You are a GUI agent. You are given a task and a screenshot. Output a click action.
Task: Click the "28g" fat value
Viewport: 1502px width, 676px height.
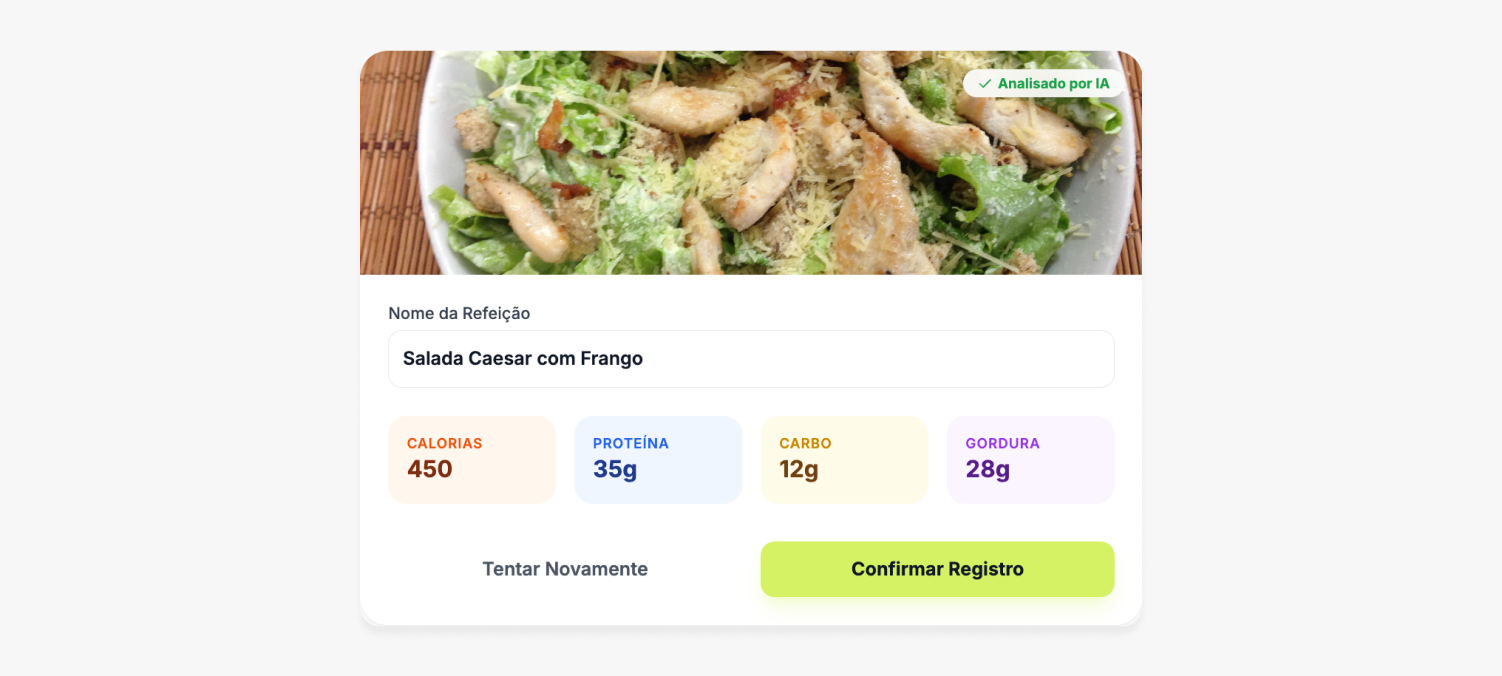click(986, 469)
